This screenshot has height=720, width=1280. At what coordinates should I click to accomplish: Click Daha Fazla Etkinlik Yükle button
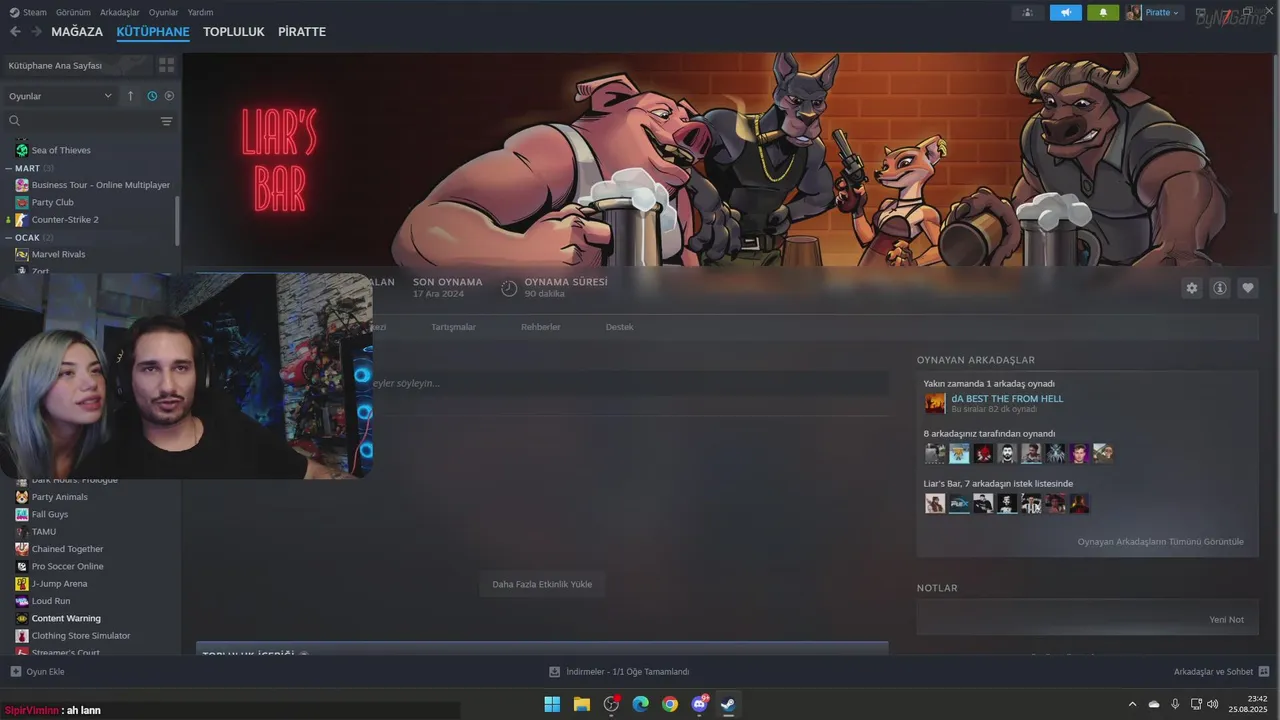542,584
